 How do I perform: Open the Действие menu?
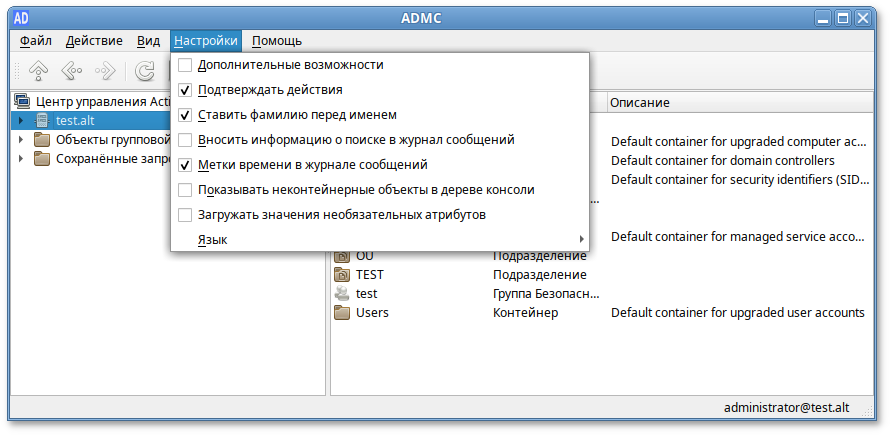(94, 41)
